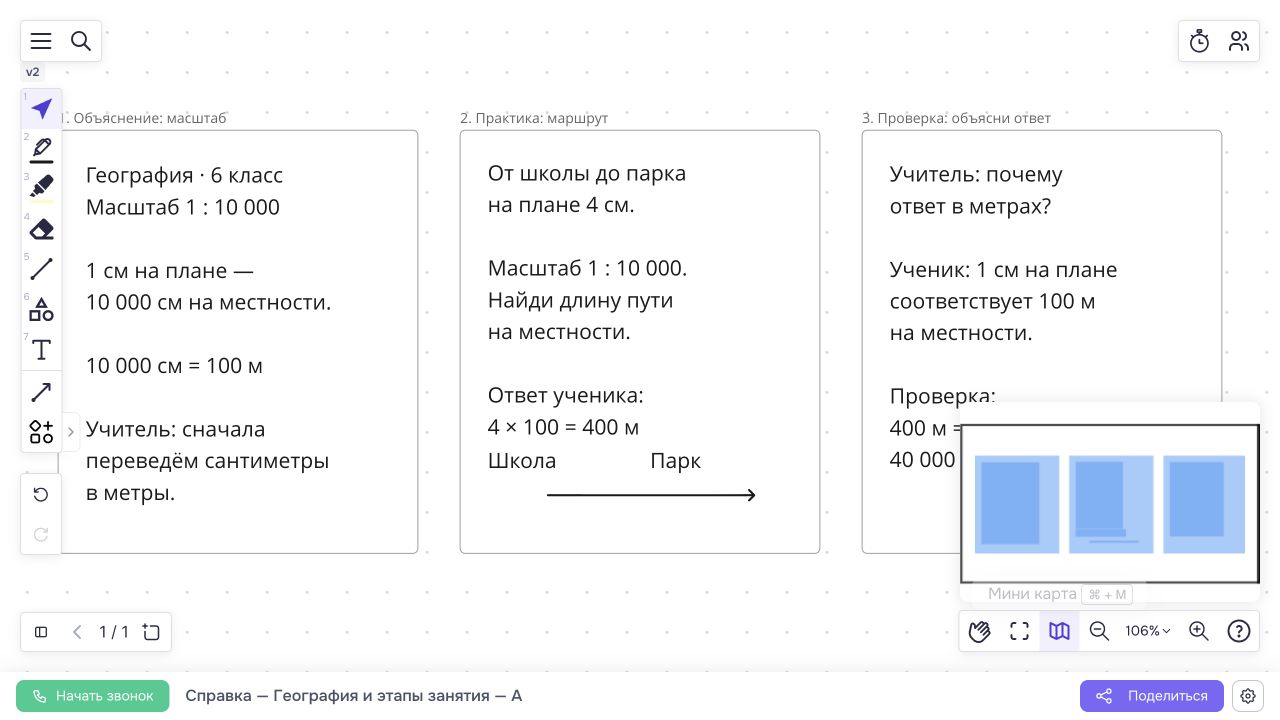Click the mini map overview
1280x720 pixels.
(1109, 504)
